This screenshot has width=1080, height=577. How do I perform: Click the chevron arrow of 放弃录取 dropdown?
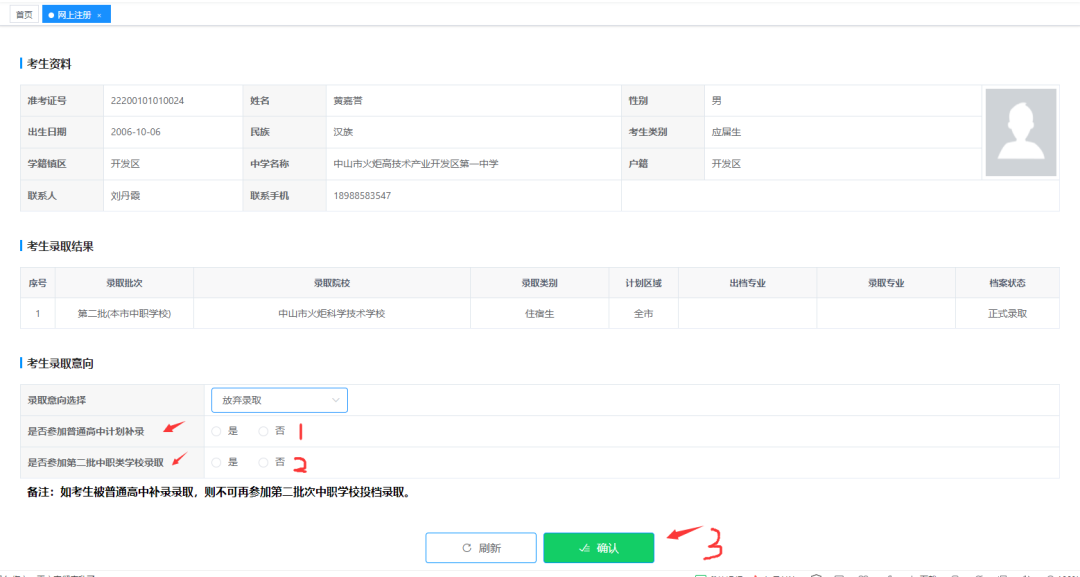pyautogui.click(x=335, y=400)
